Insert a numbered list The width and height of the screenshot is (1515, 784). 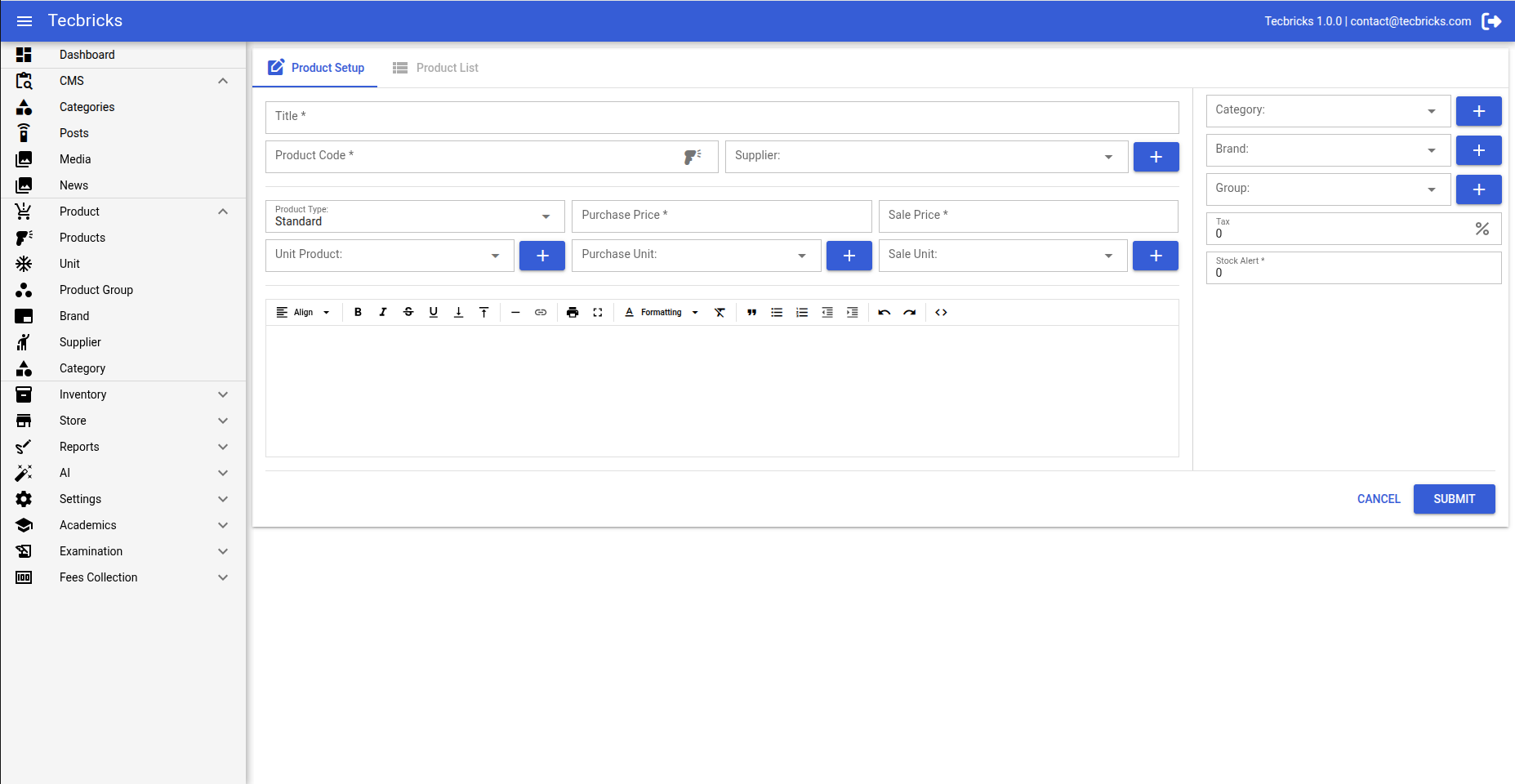(x=802, y=312)
